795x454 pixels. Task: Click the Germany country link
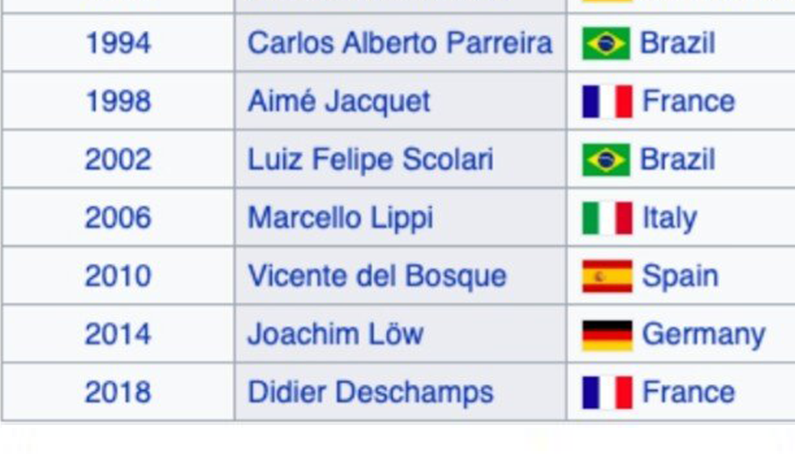point(703,334)
